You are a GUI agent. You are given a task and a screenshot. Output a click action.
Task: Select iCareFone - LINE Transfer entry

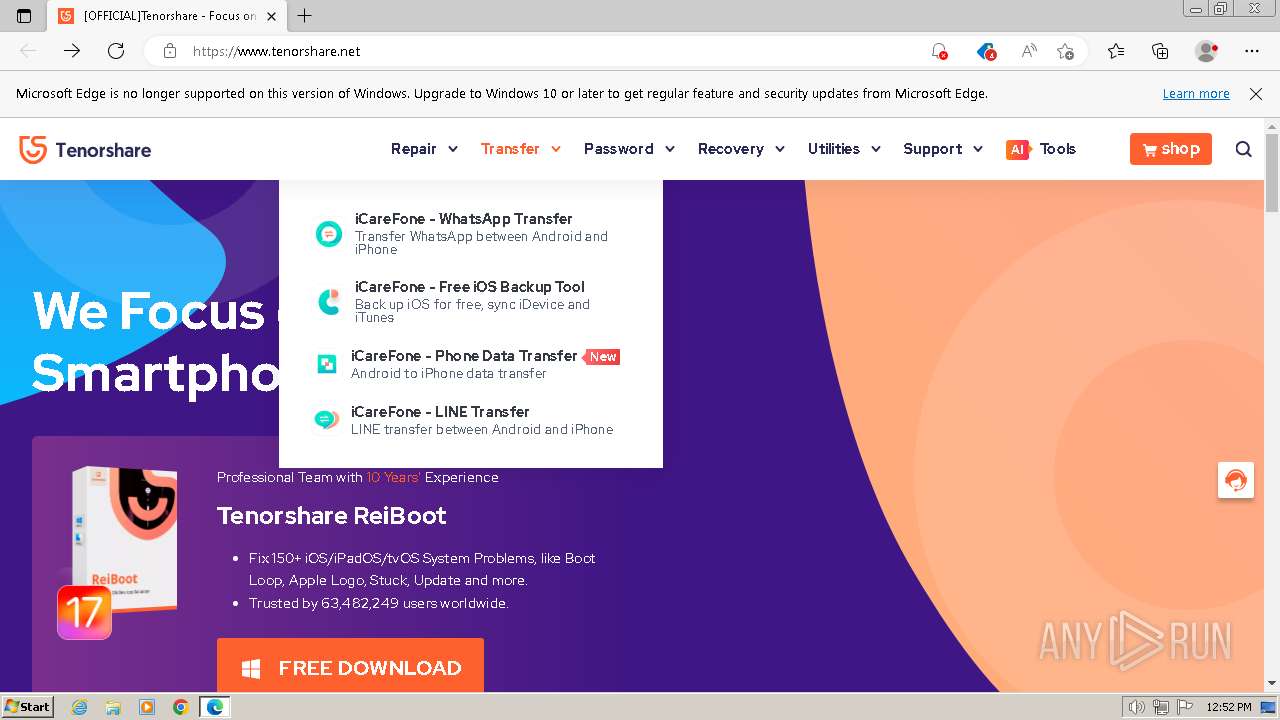click(x=470, y=420)
